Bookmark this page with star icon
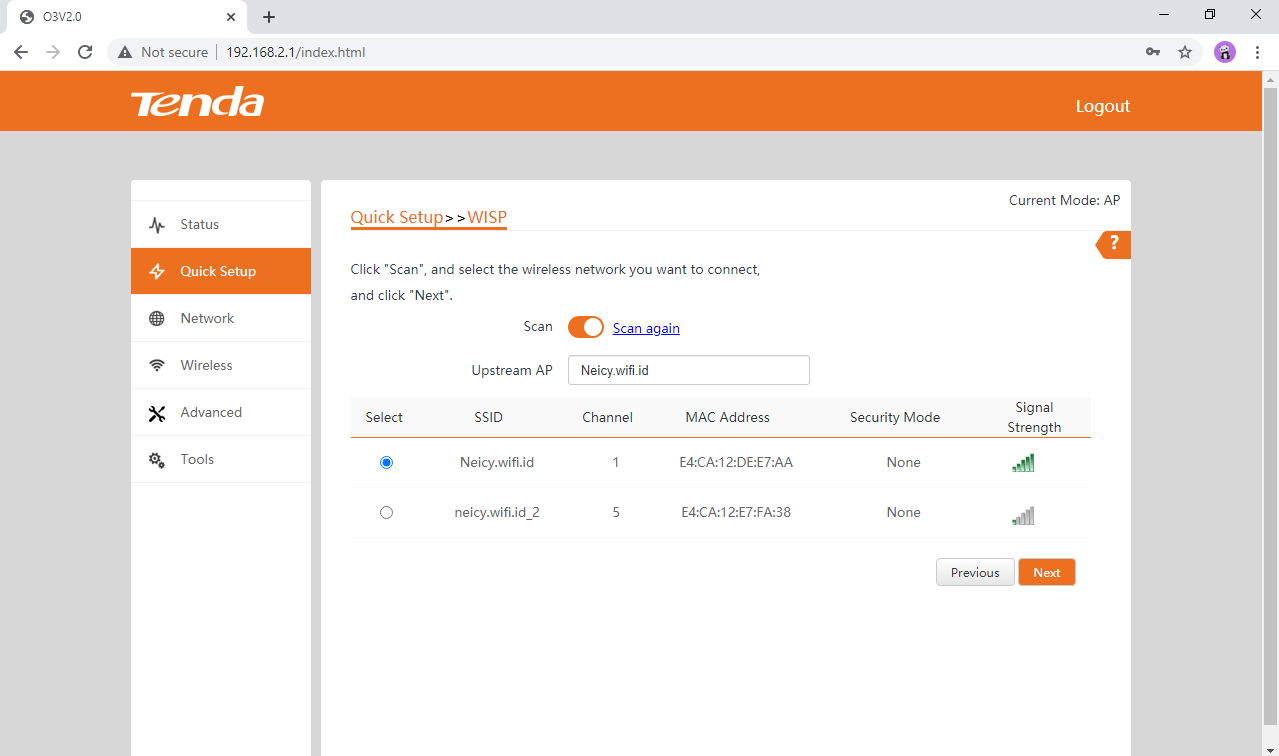 (1185, 52)
